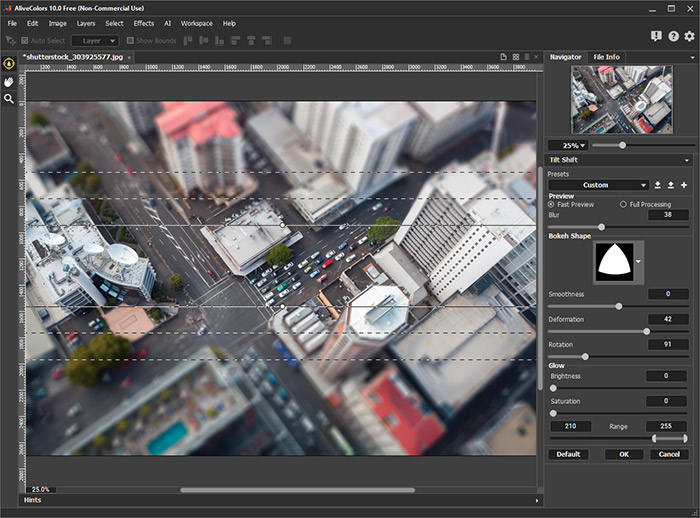The width and height of the screenshot is (700, 518).
Task: Click the plus icon to add preset
Action: (684, 185)
